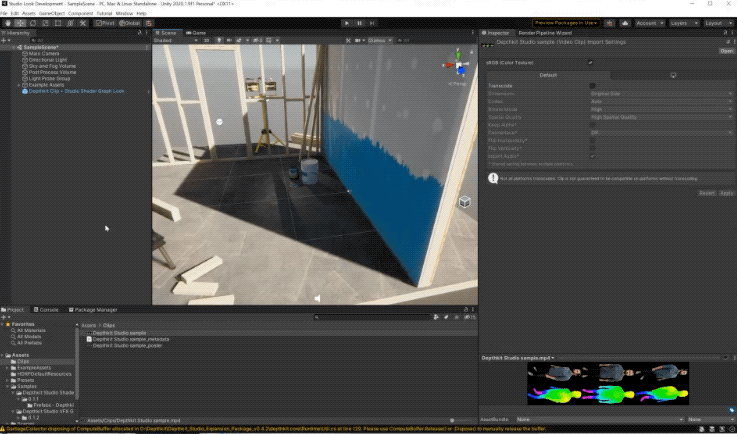This screenshot has height=434, width=737.
Task: Enable the Transcode checkbox
Action: (x=592, y=86)
